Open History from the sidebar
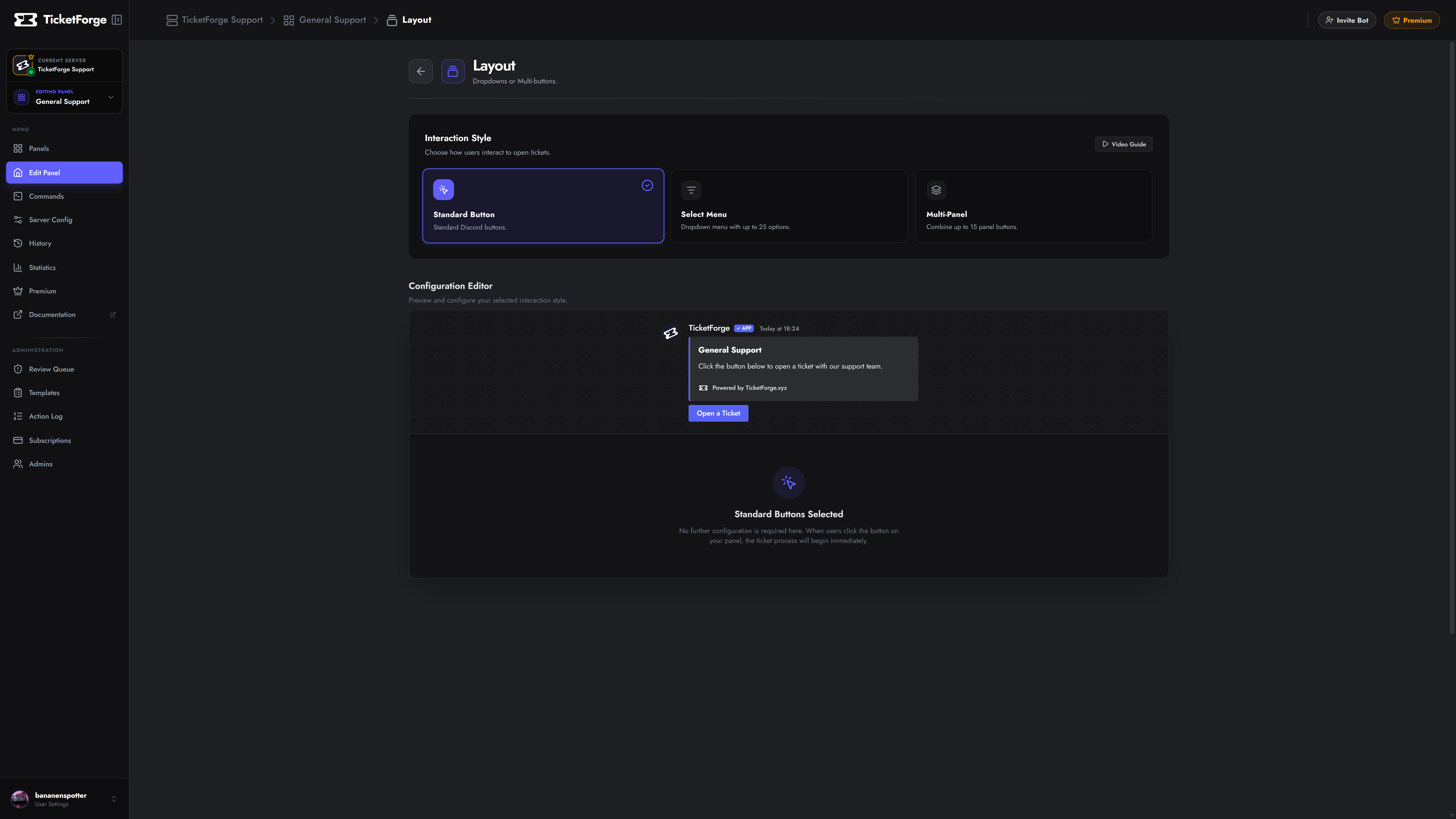The width and height of the screenshot is (1456, 819). point(64,244)
